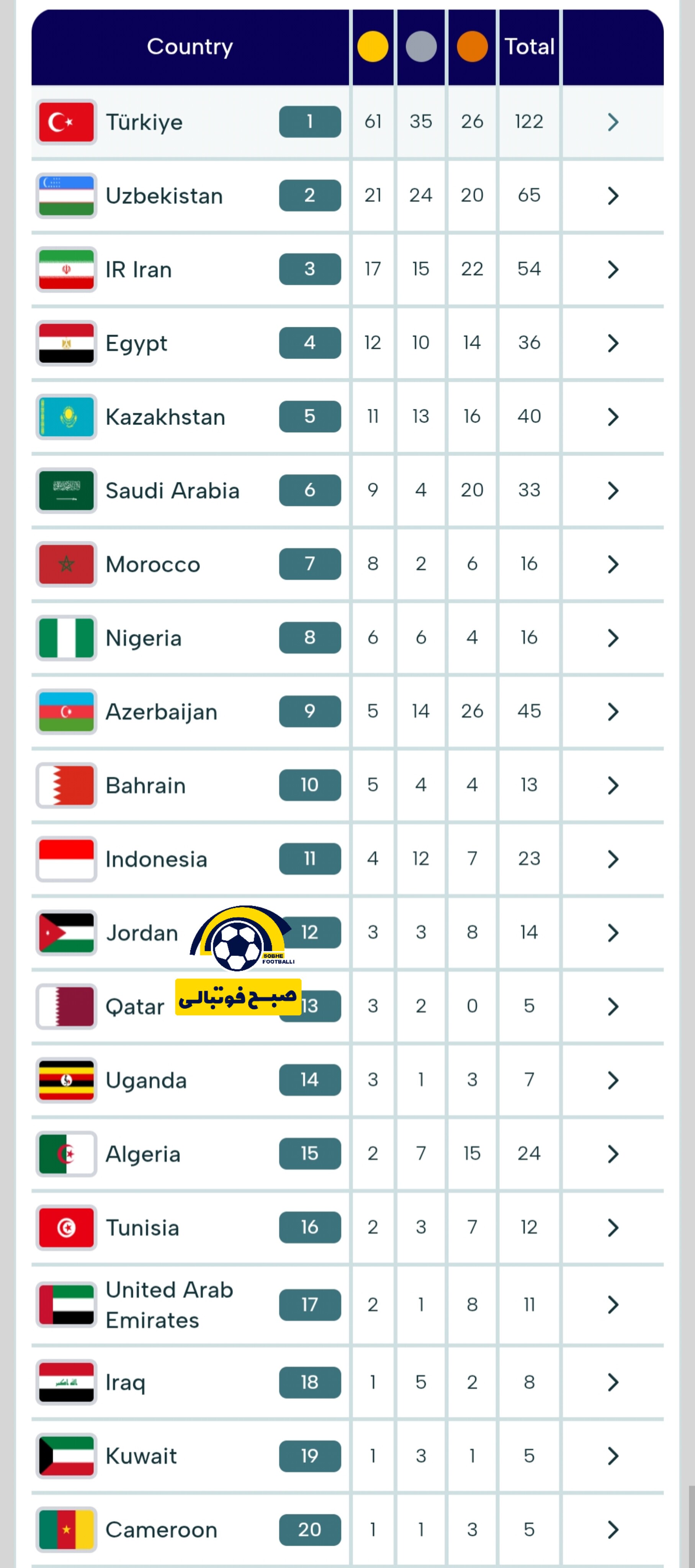This screenshot has width=695, height=1568.
Task: Click the rank 17 badge for UAE
Action: tap(309, 1305)
